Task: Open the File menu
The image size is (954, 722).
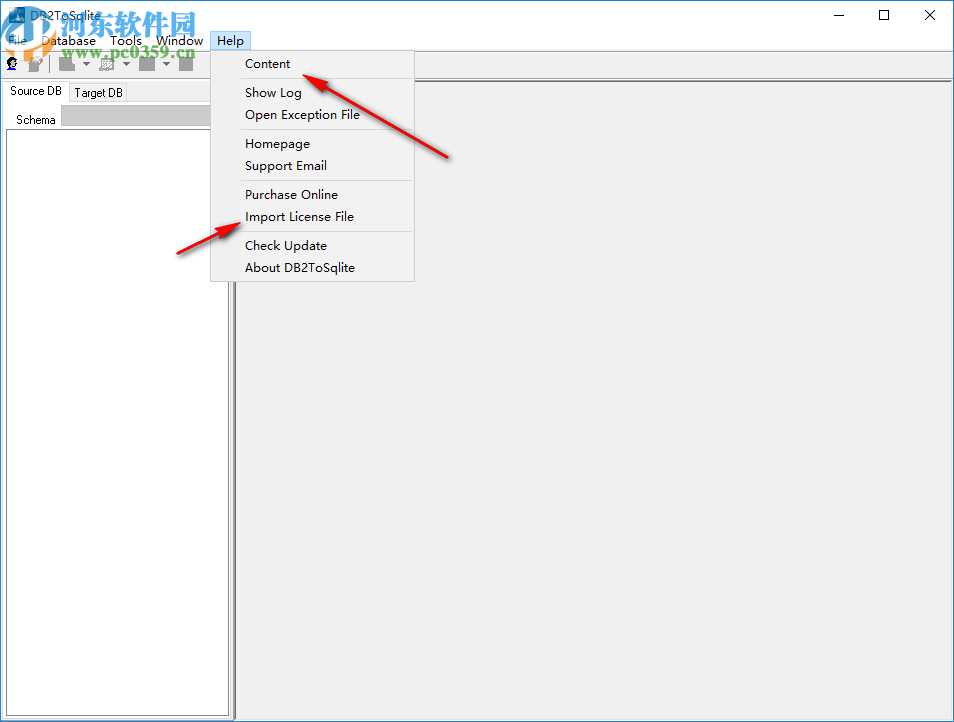Action: [16, 40]
